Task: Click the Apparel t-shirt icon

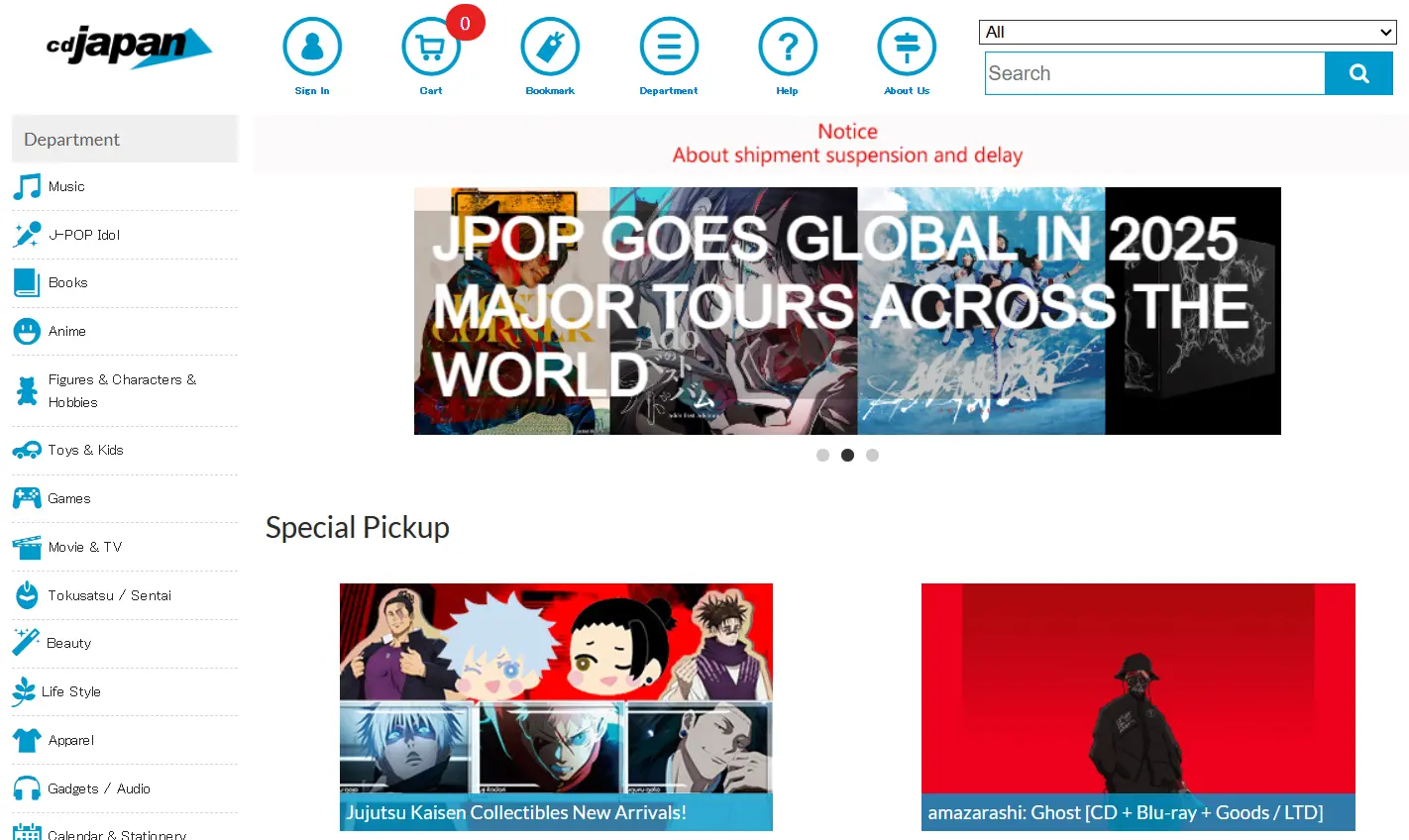Action: (x=27, y=740)
